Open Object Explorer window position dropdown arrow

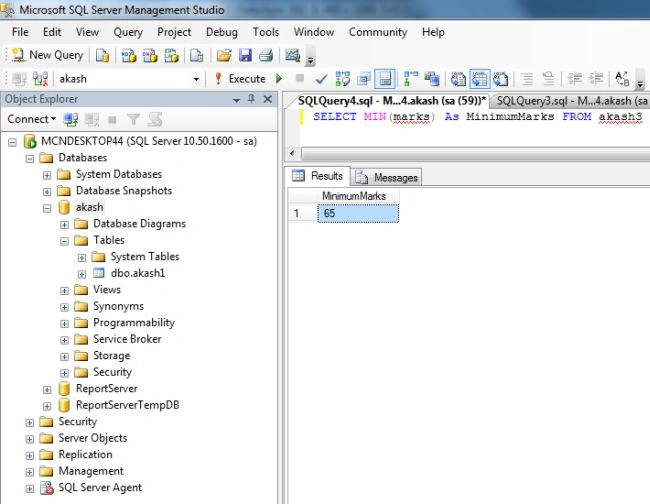237,99
